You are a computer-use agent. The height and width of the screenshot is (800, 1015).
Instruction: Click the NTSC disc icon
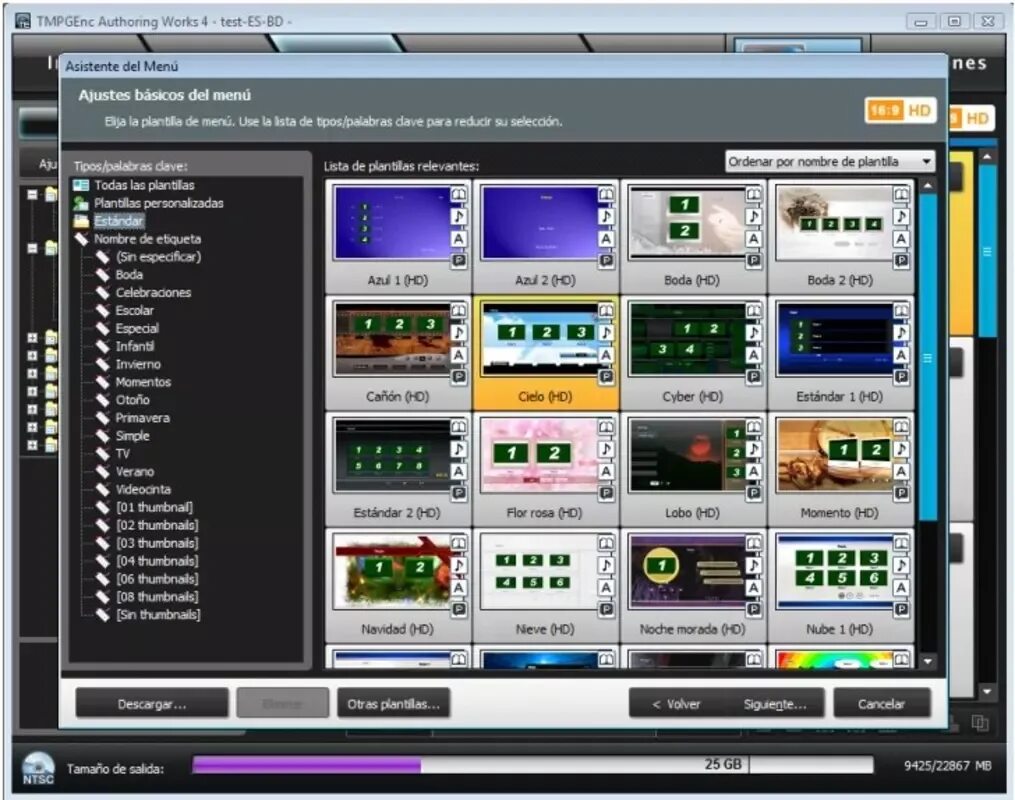pyautogui.click(x=38, y=768)
